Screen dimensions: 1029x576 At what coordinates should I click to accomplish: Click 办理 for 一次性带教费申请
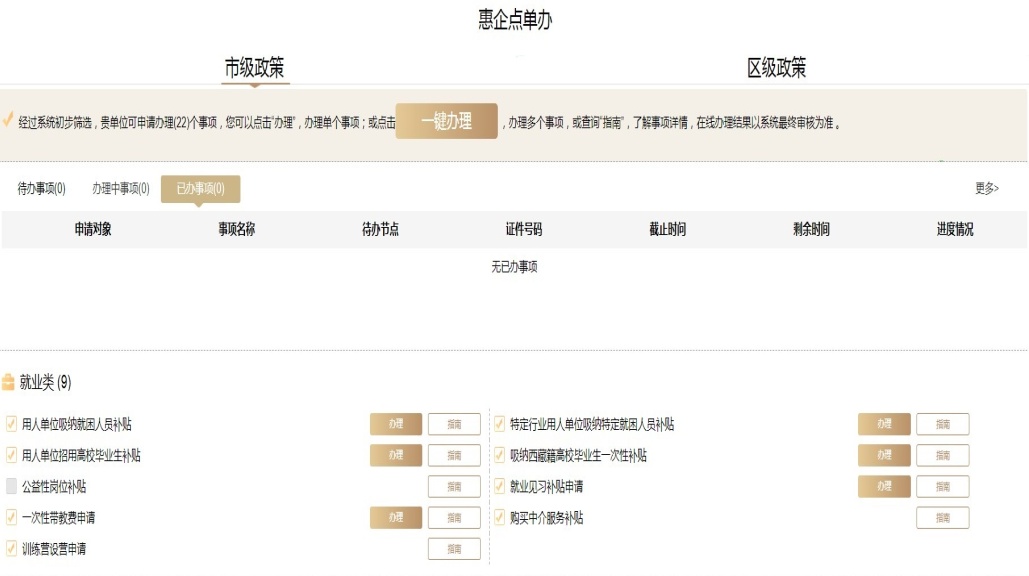click(x=396, y=517)
